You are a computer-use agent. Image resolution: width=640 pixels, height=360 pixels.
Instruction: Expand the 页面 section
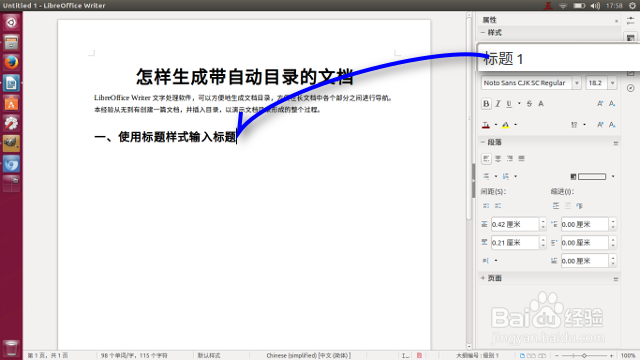483,278
